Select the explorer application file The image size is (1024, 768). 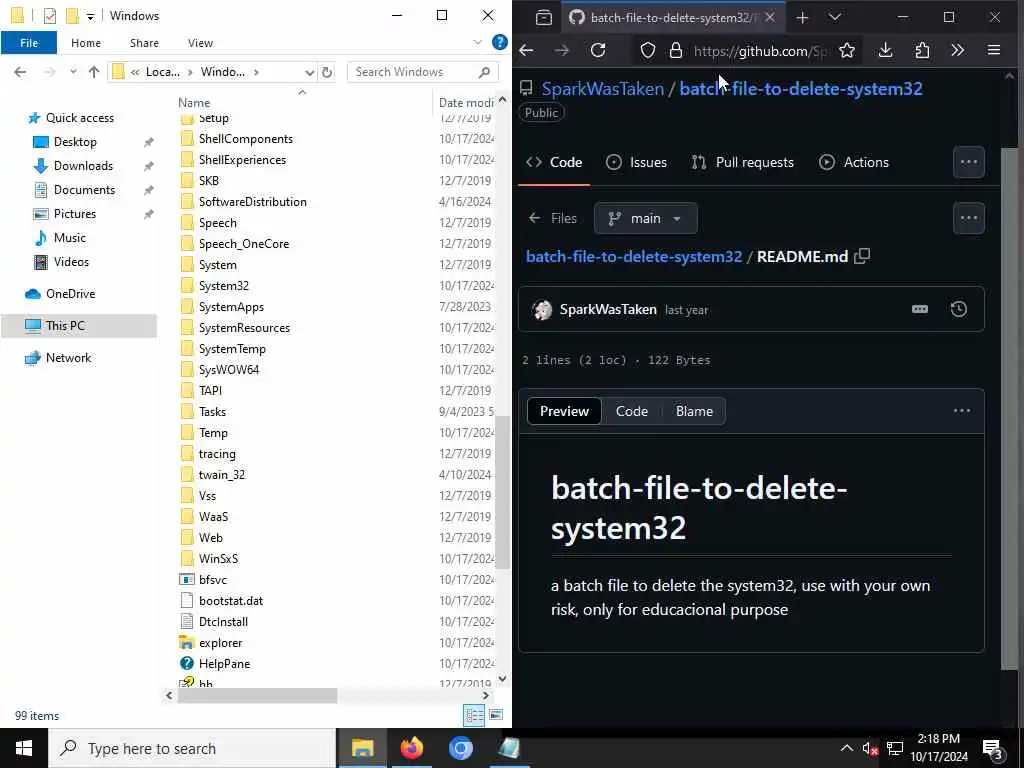[x=220, y=643]
